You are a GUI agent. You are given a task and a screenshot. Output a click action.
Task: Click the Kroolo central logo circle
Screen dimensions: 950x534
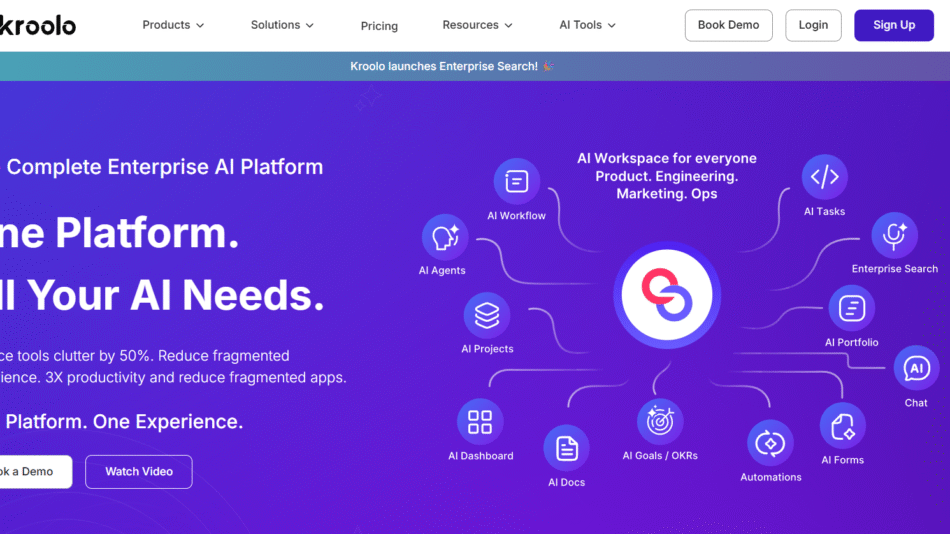[666, 295]
